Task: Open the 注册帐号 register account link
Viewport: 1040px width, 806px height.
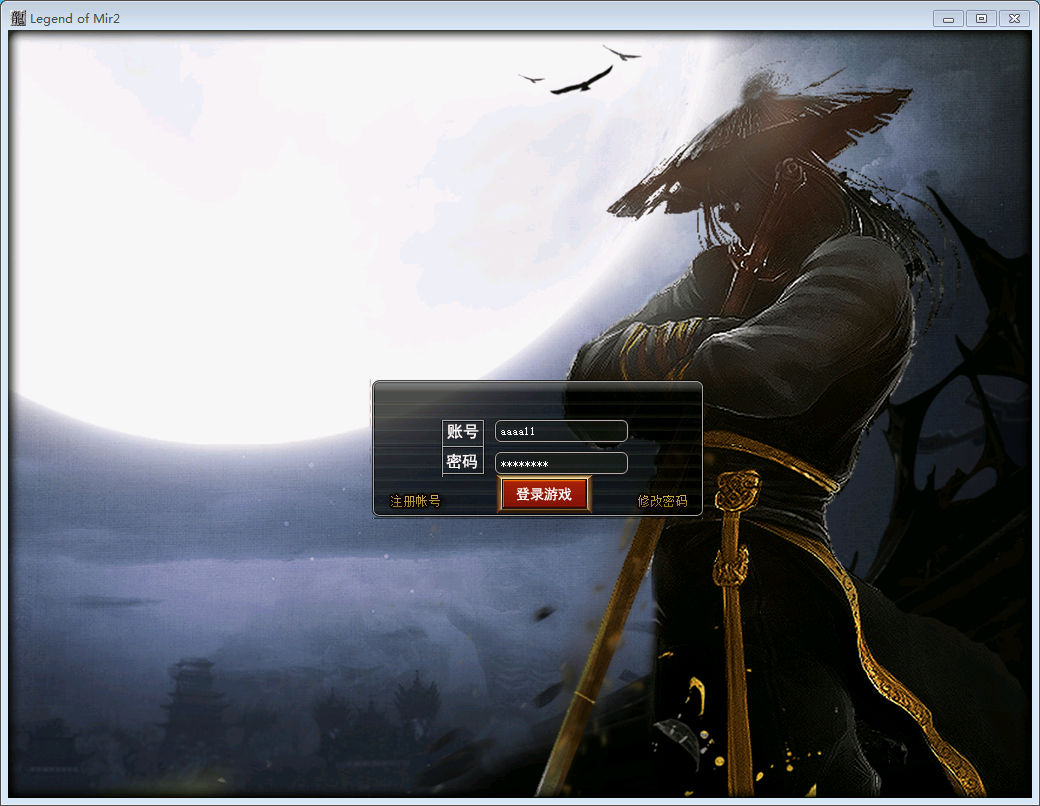Action: 415,501
